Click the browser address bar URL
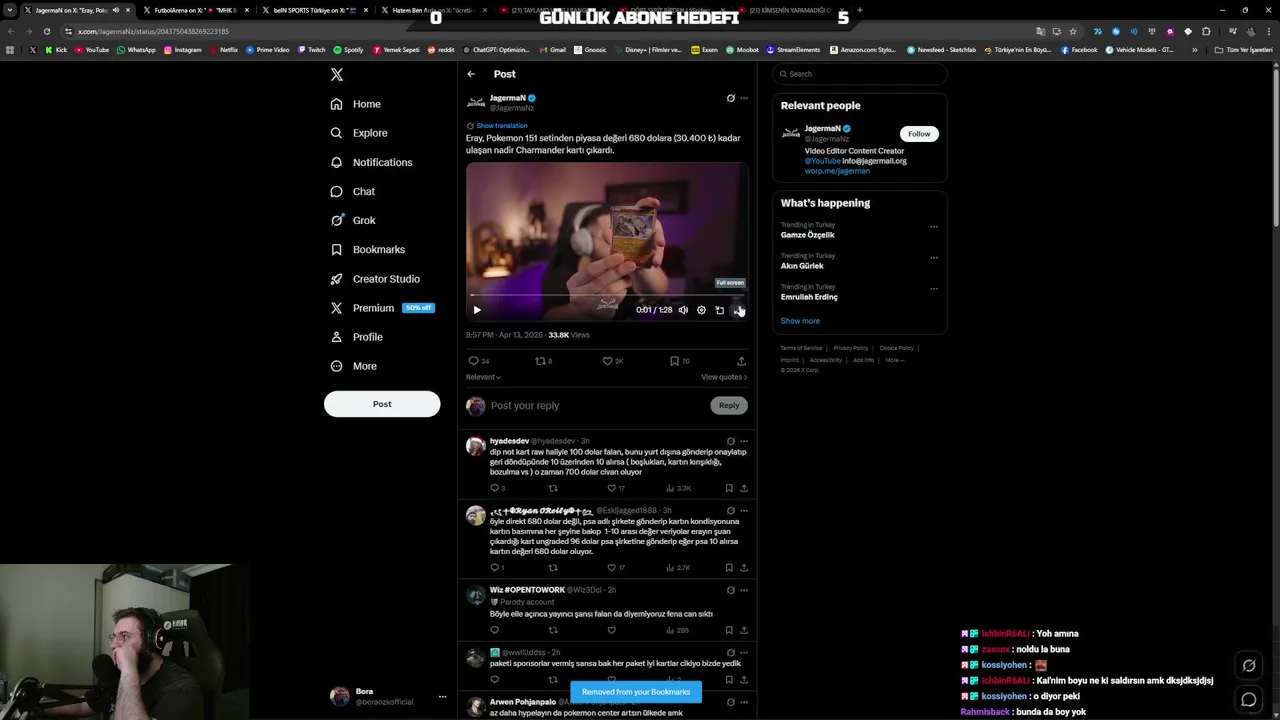Screen dimensions: 1280x720 point(153,31)
